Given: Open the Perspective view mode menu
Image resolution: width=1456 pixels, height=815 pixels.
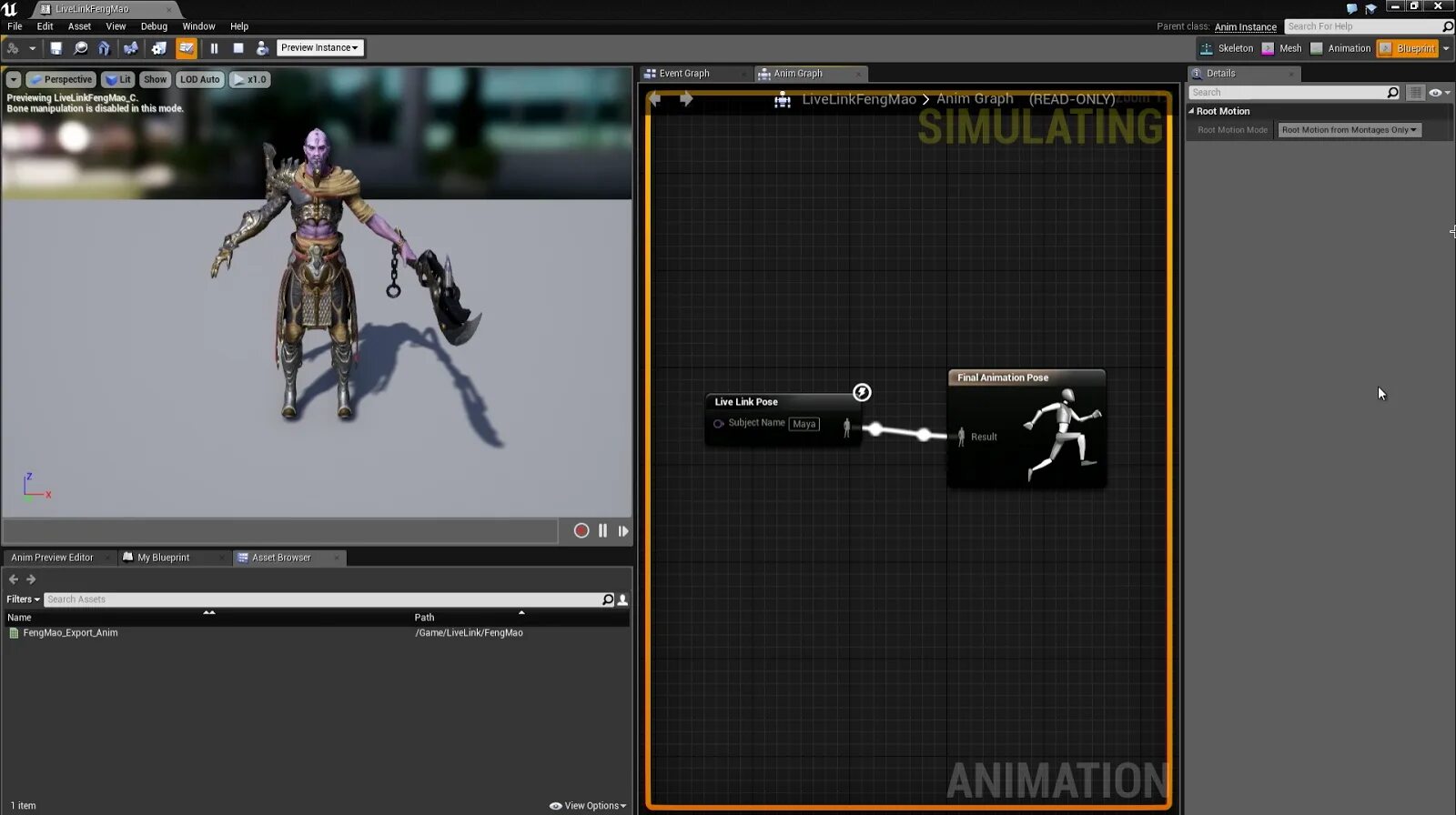Looking at the screenshot, I should tap(61, 80).
